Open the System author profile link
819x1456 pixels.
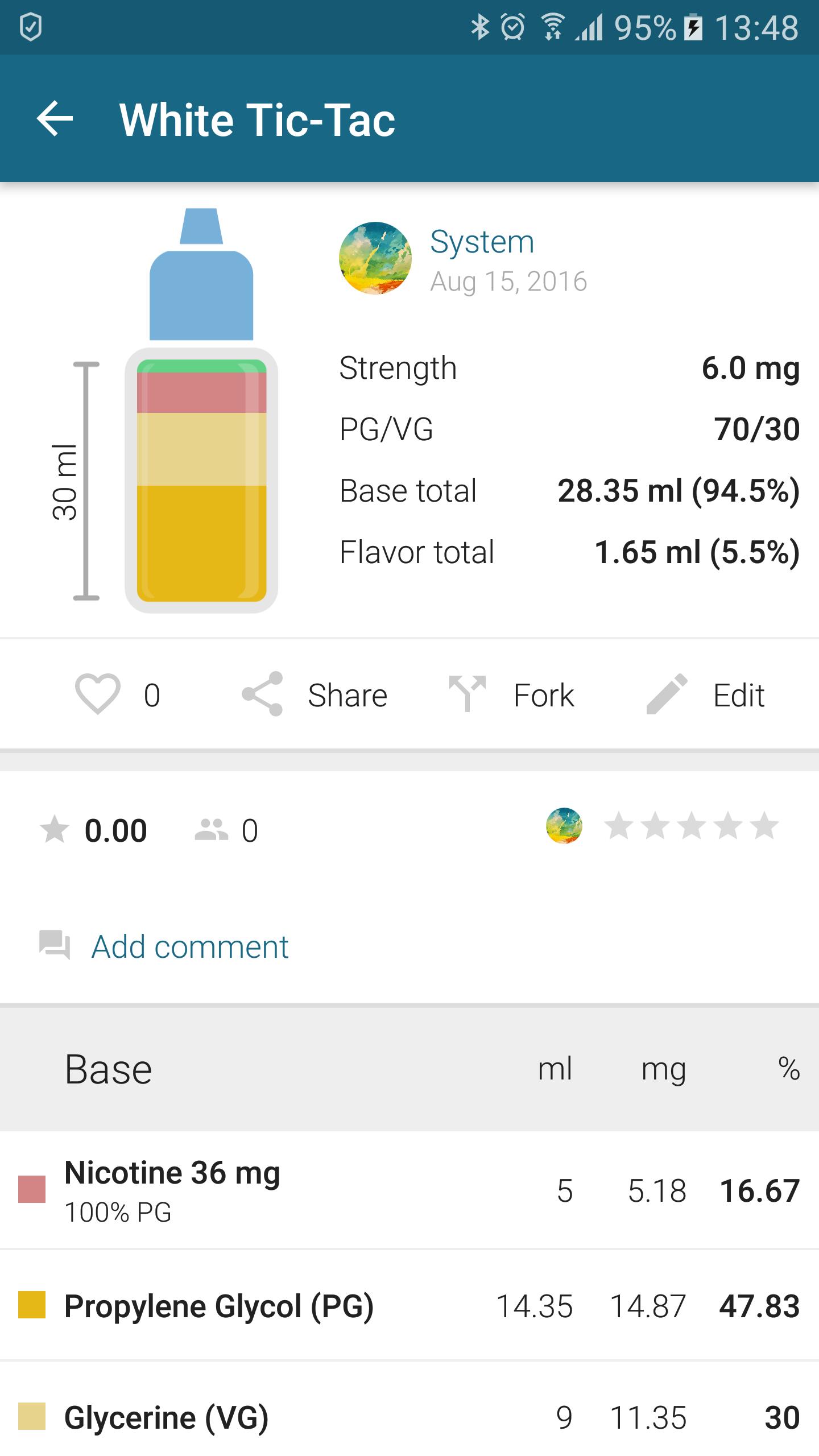point(482,242)
